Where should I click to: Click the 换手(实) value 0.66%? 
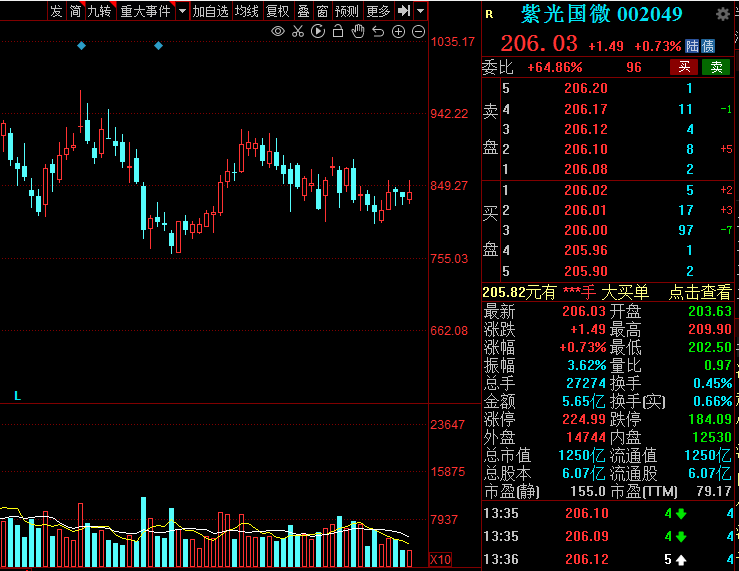pyautogui.click(x=712, y=401)
